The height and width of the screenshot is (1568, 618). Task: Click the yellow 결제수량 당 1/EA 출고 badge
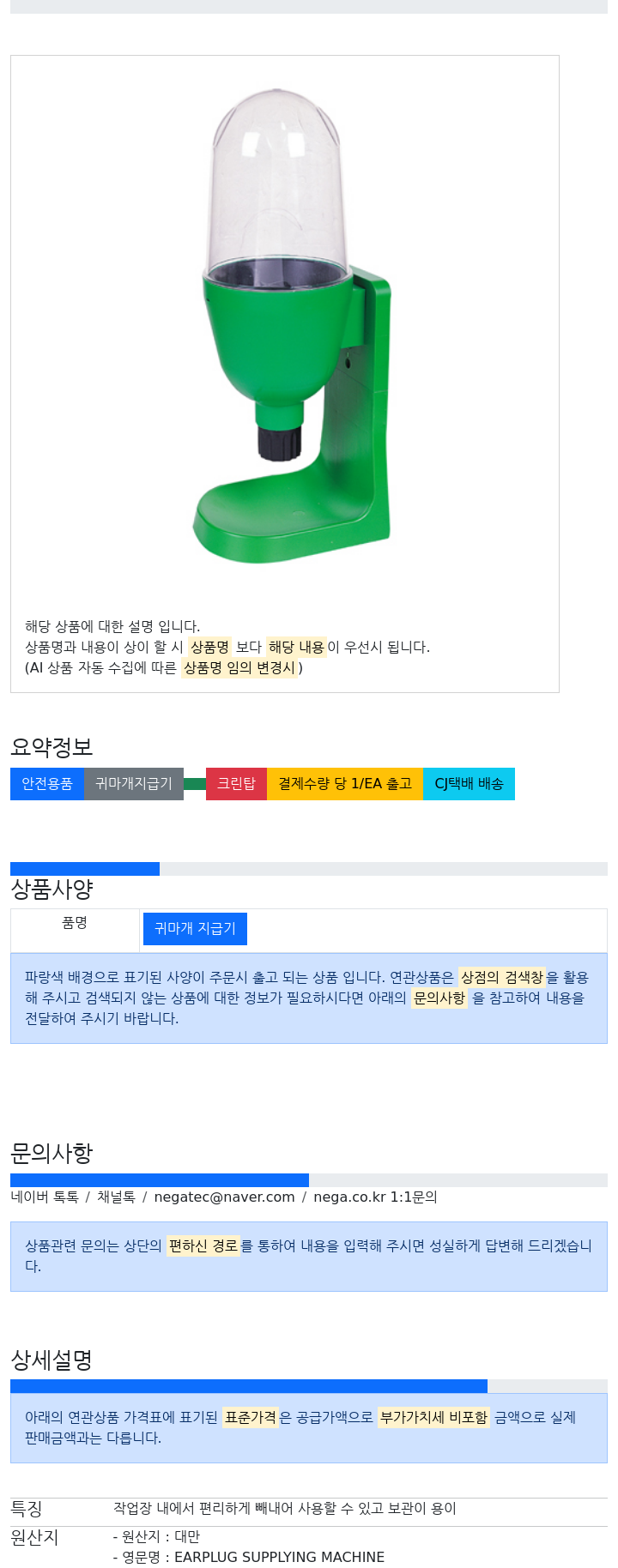[x=345, y=784]
